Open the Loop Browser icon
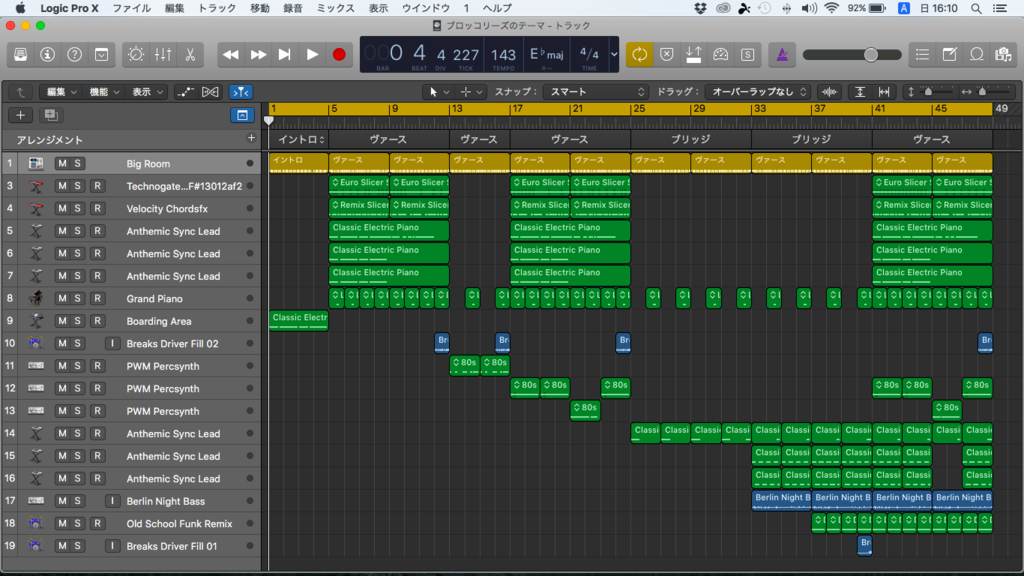This screenshot has height=576, width=1024. tap(976, 55)
